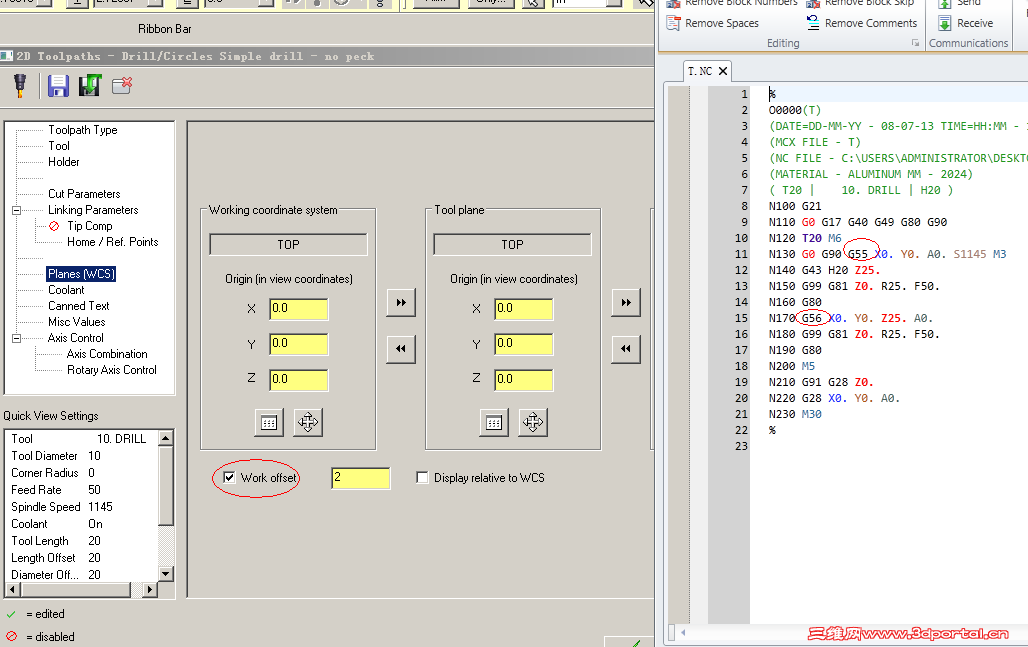Viewport: 1028px width, 647px height.
Task: Open Home / Ref. Points page
Action: (x=112, y=242)
